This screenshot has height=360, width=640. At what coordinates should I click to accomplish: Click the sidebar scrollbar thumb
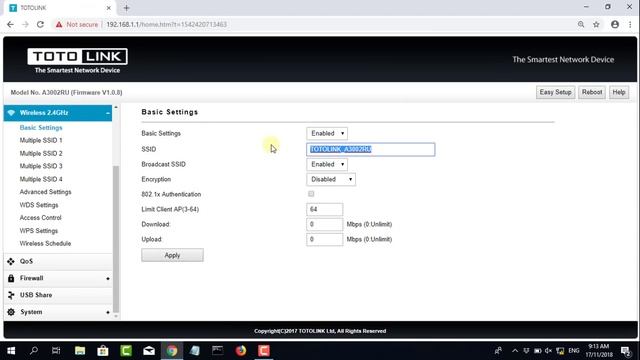tap(116, 239)
